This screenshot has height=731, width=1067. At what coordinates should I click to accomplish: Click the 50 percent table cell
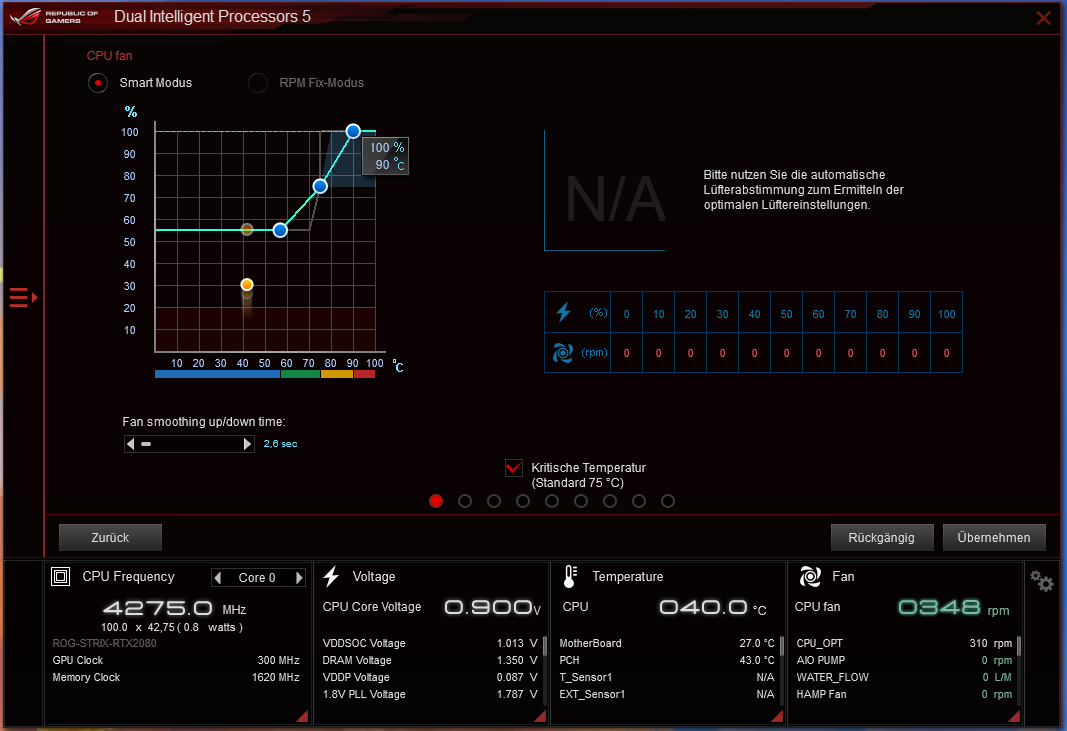coord(787,312)
